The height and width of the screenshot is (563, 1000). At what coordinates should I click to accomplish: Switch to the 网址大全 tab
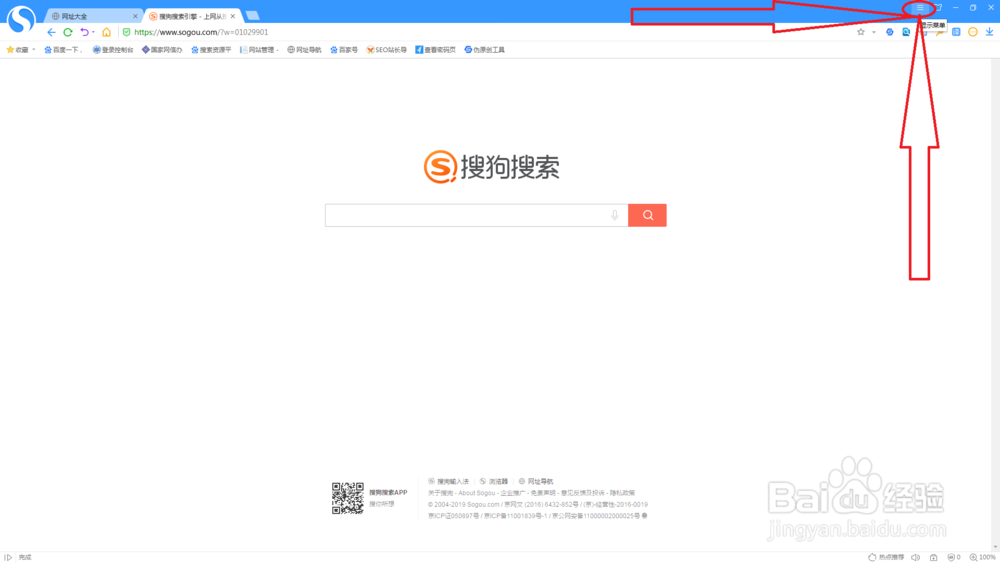click(x=92, y=16)
